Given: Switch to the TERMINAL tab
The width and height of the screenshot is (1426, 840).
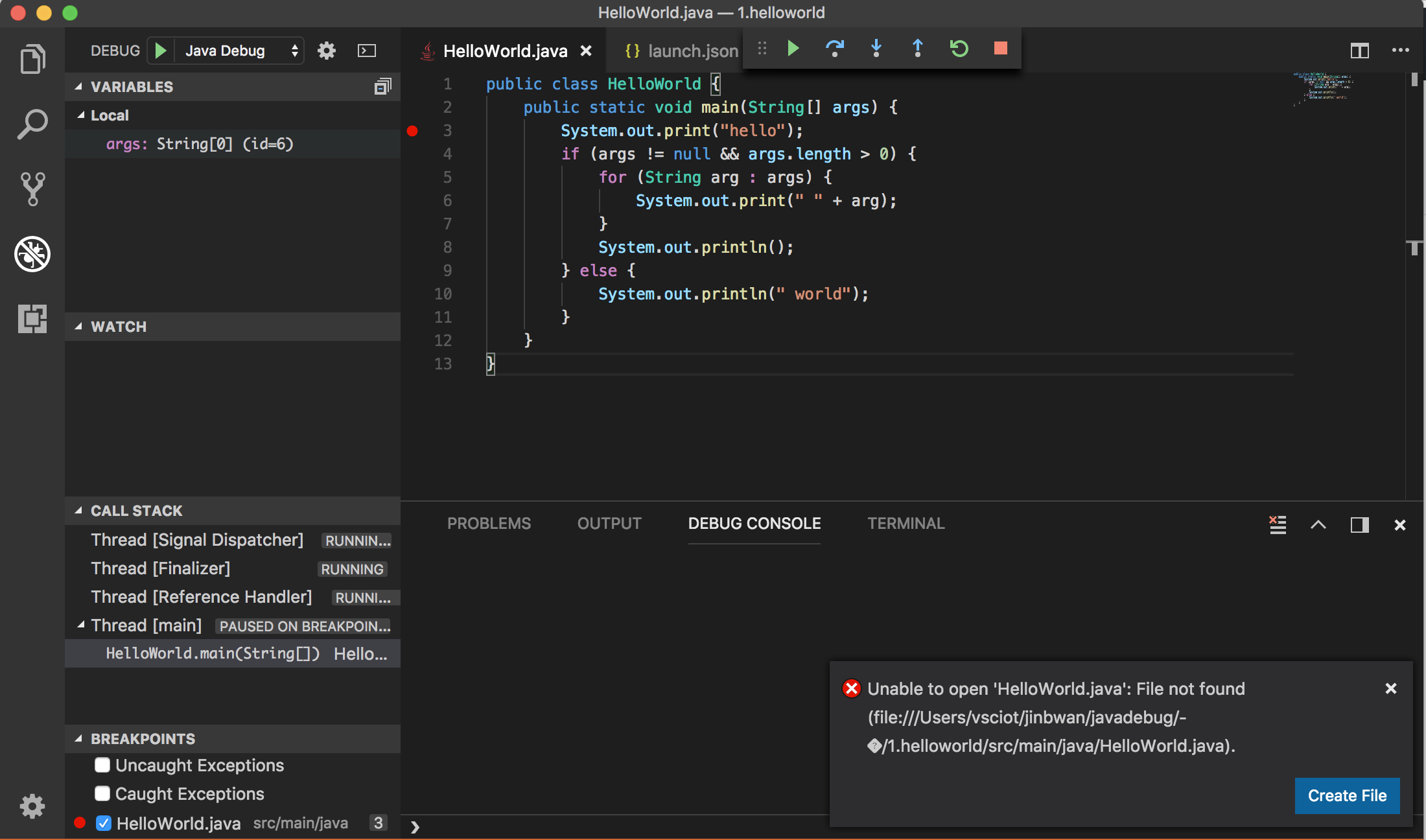Looking at the screenshot, I should [x=906, y=523].
